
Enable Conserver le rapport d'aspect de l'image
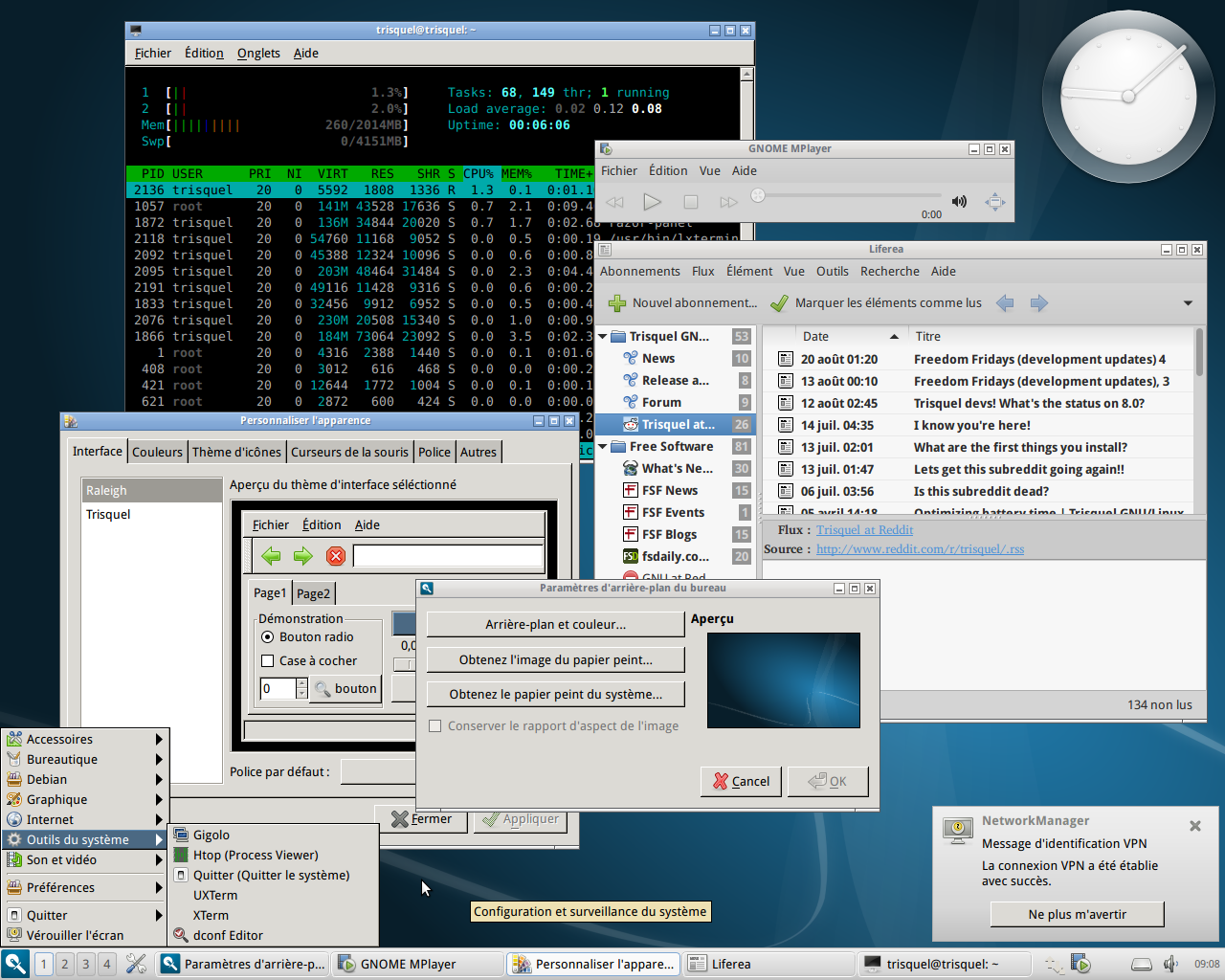435,725
